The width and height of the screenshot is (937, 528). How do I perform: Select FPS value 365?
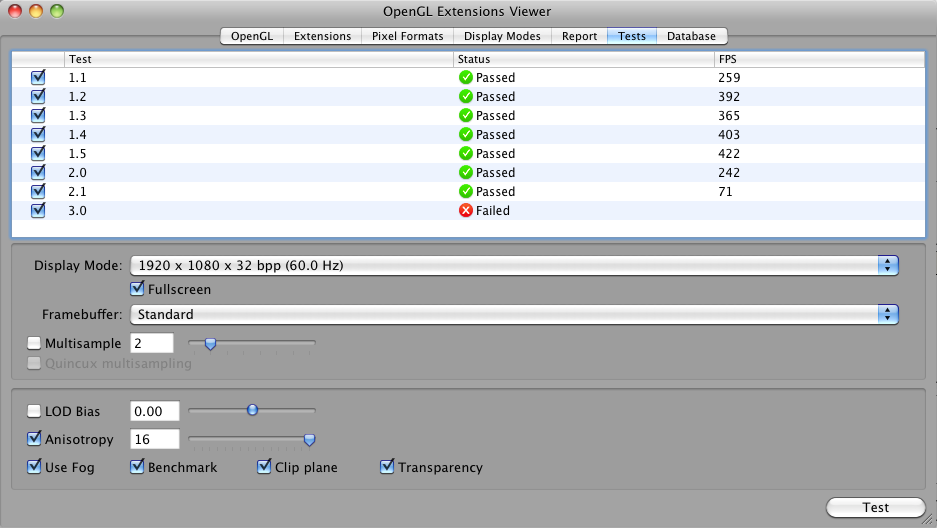point(729,116)
